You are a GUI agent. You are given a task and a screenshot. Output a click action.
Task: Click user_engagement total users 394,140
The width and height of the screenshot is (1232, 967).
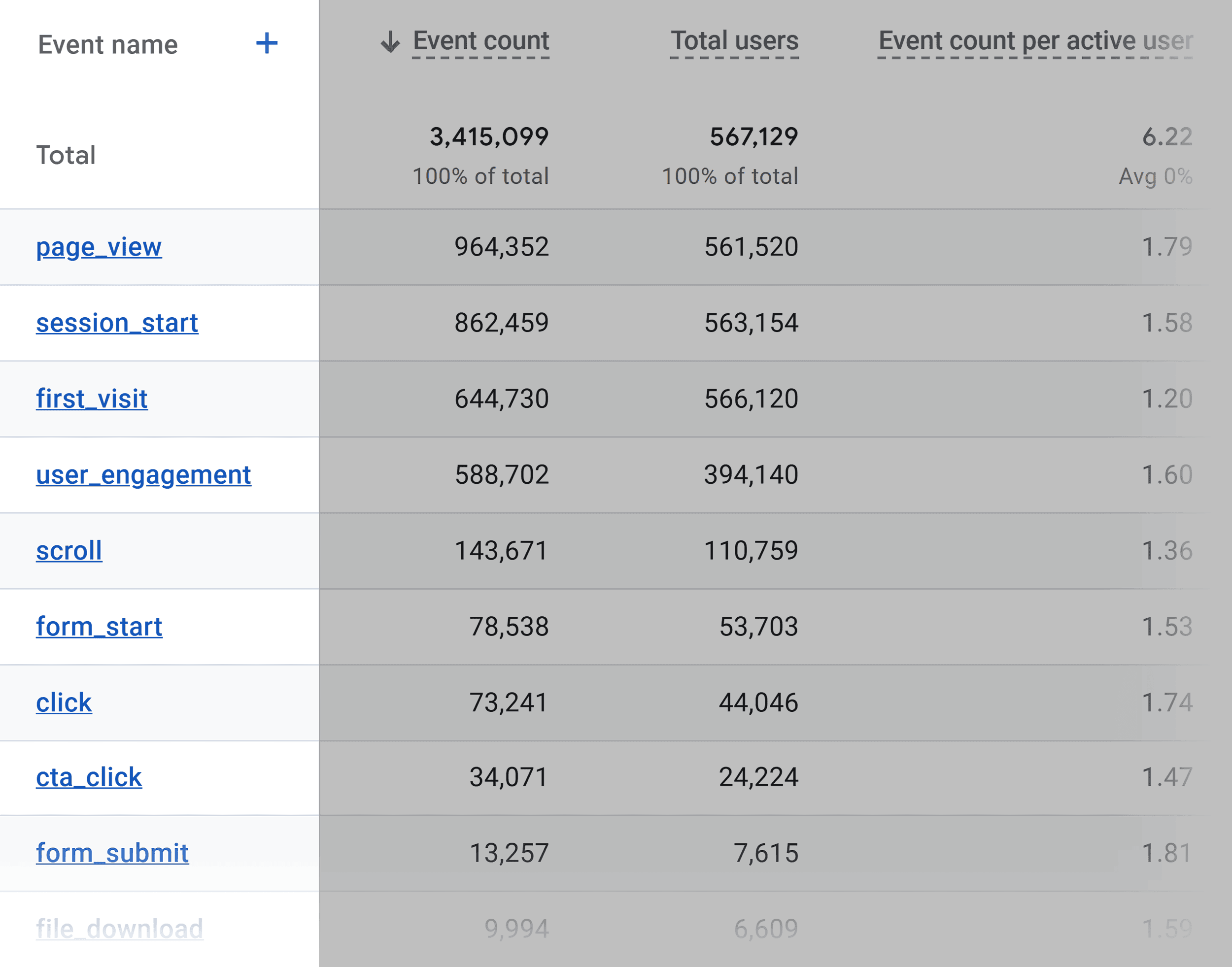751,474
